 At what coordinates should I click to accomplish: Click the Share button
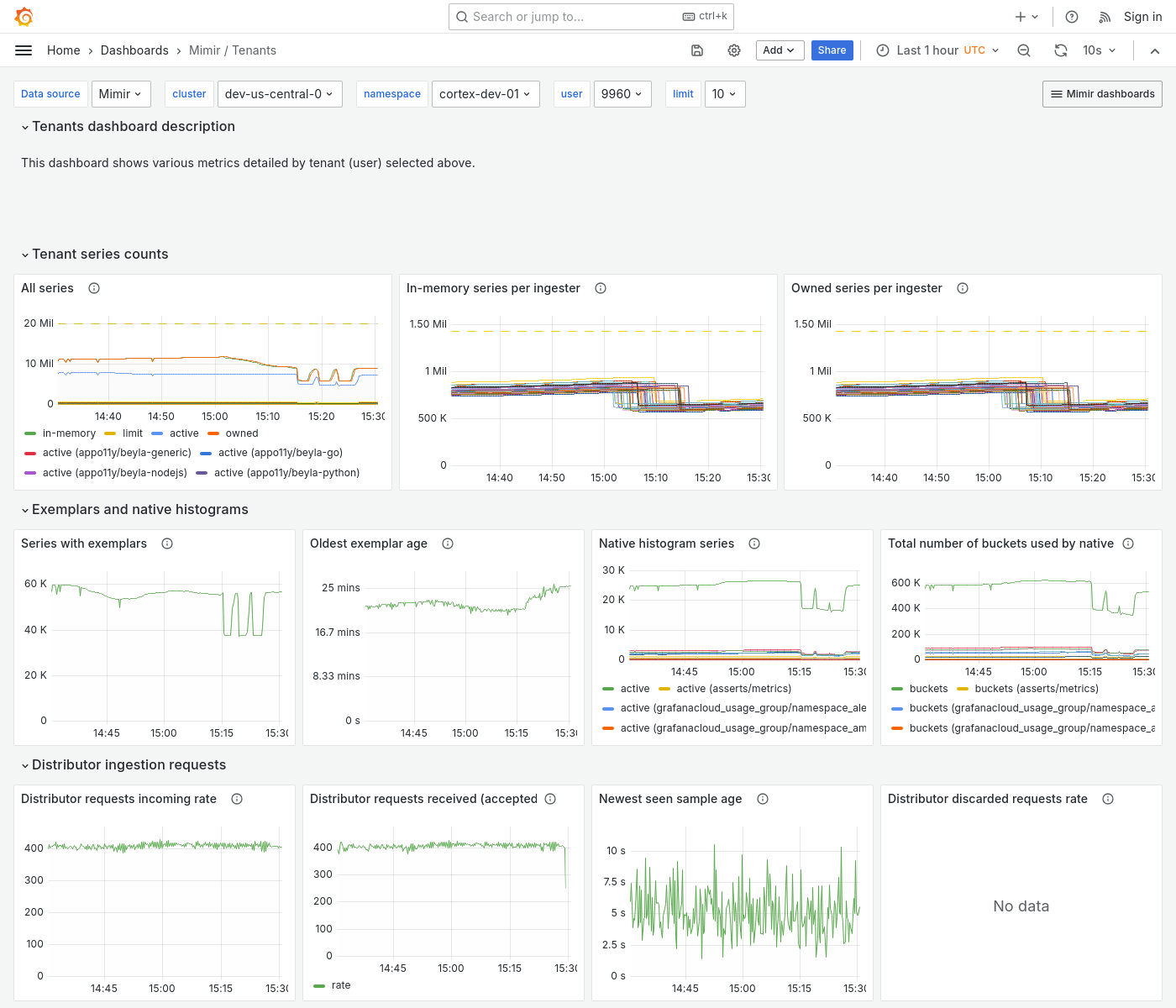click(x=832, y=50)
